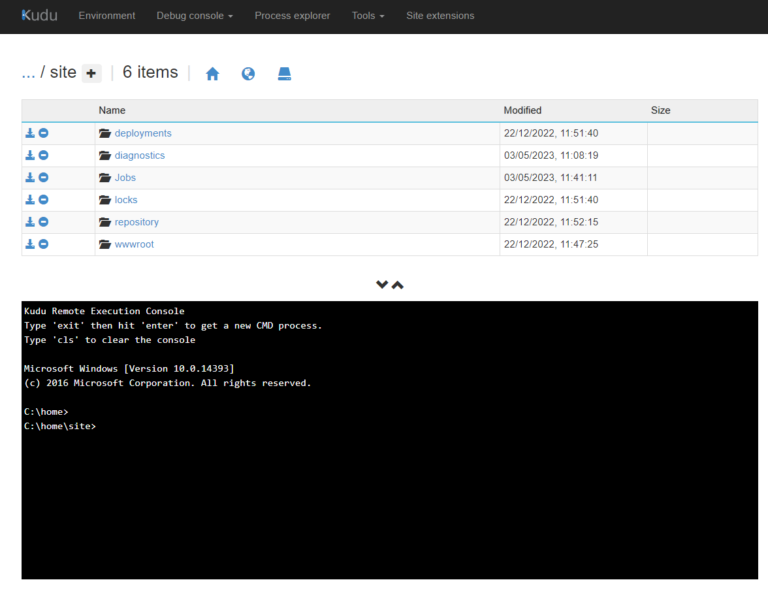Click the plus button next to site
Screen dimensions: 768x597
(91, 73)
